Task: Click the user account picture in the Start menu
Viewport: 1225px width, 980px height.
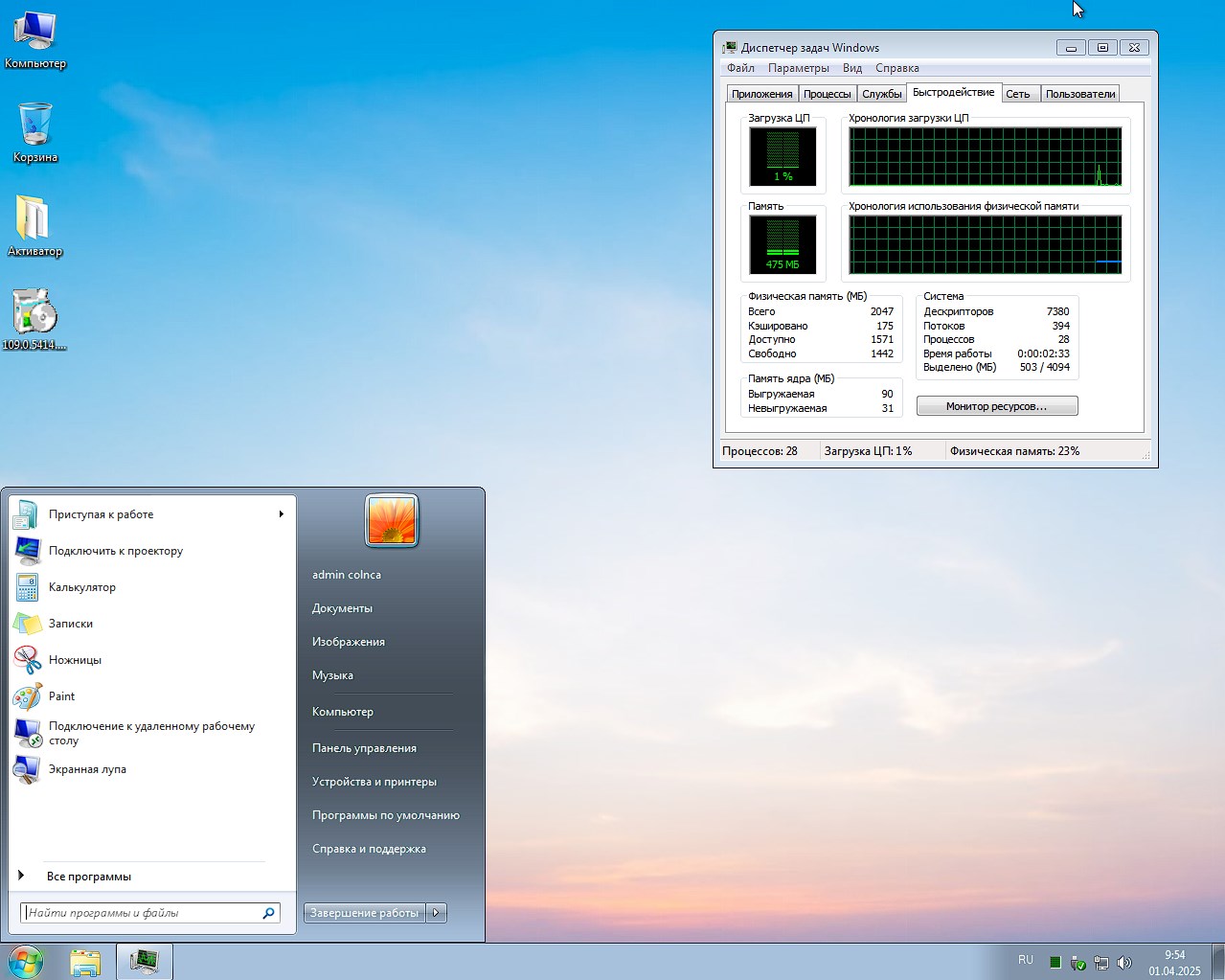Action: pos(392,520)
